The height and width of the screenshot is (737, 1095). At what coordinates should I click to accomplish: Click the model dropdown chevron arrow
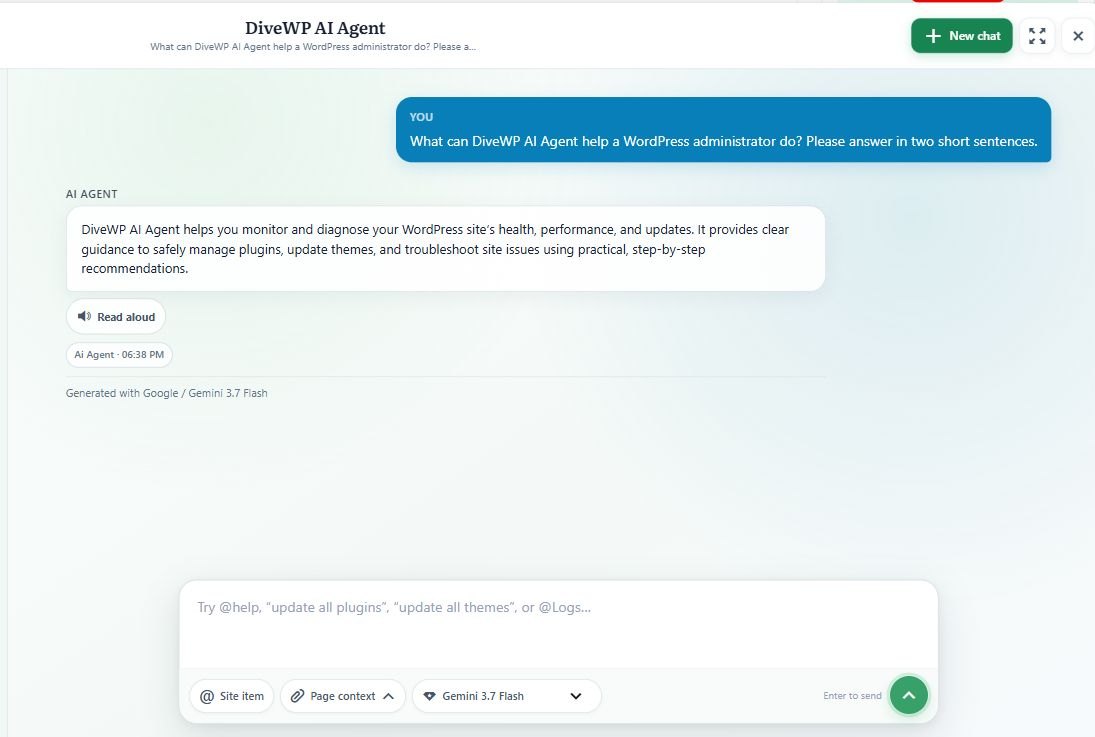575,696
